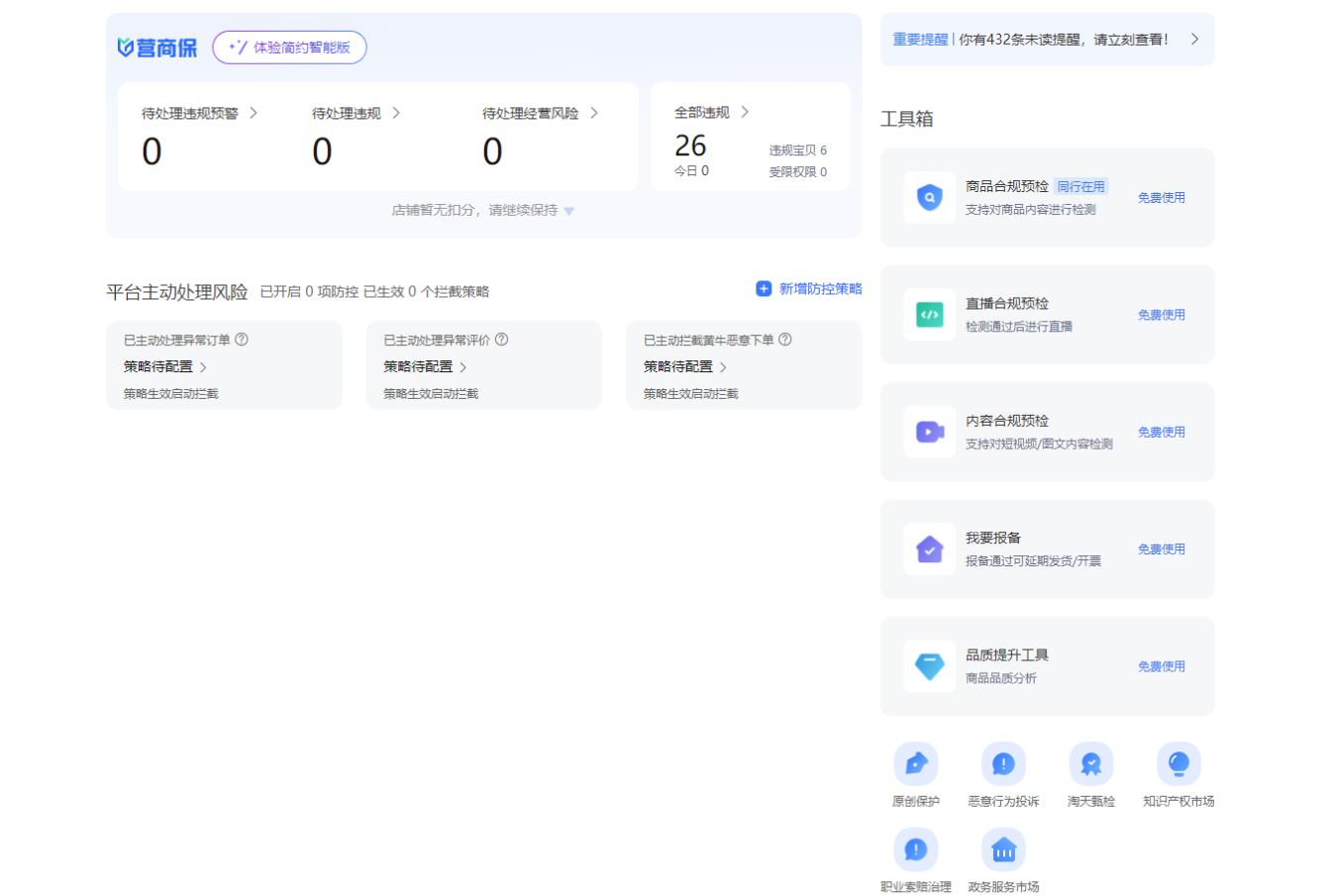Click the 违规宝贝 6 count

pyautogui.click(x=797, y=150)
